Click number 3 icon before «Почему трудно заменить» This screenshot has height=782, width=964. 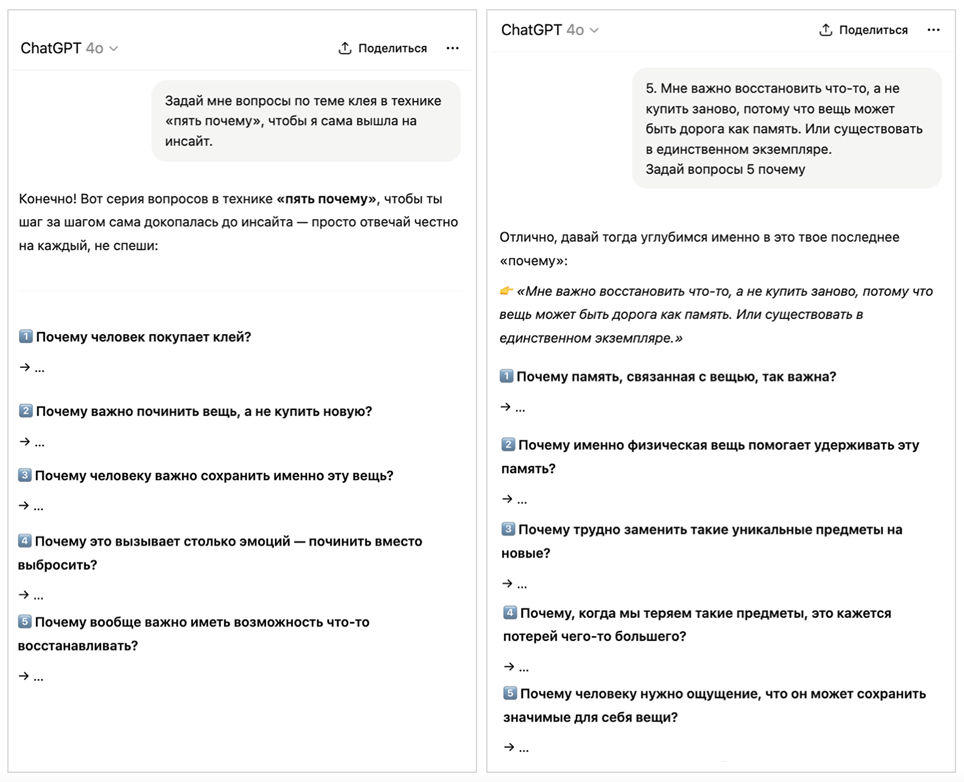coord(508,529)
